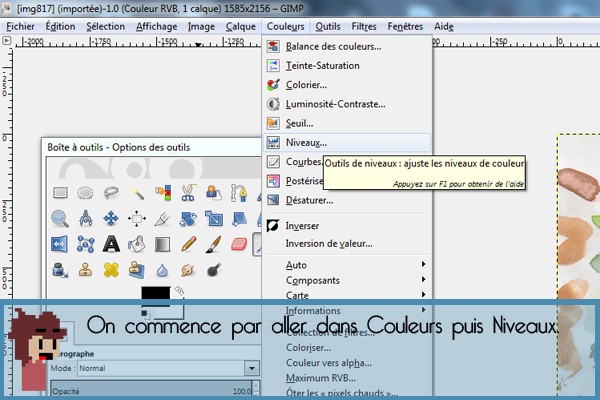Open the Mode dropdown showing Normal
This screenshot has height=400, width=600.
[169, 368]
